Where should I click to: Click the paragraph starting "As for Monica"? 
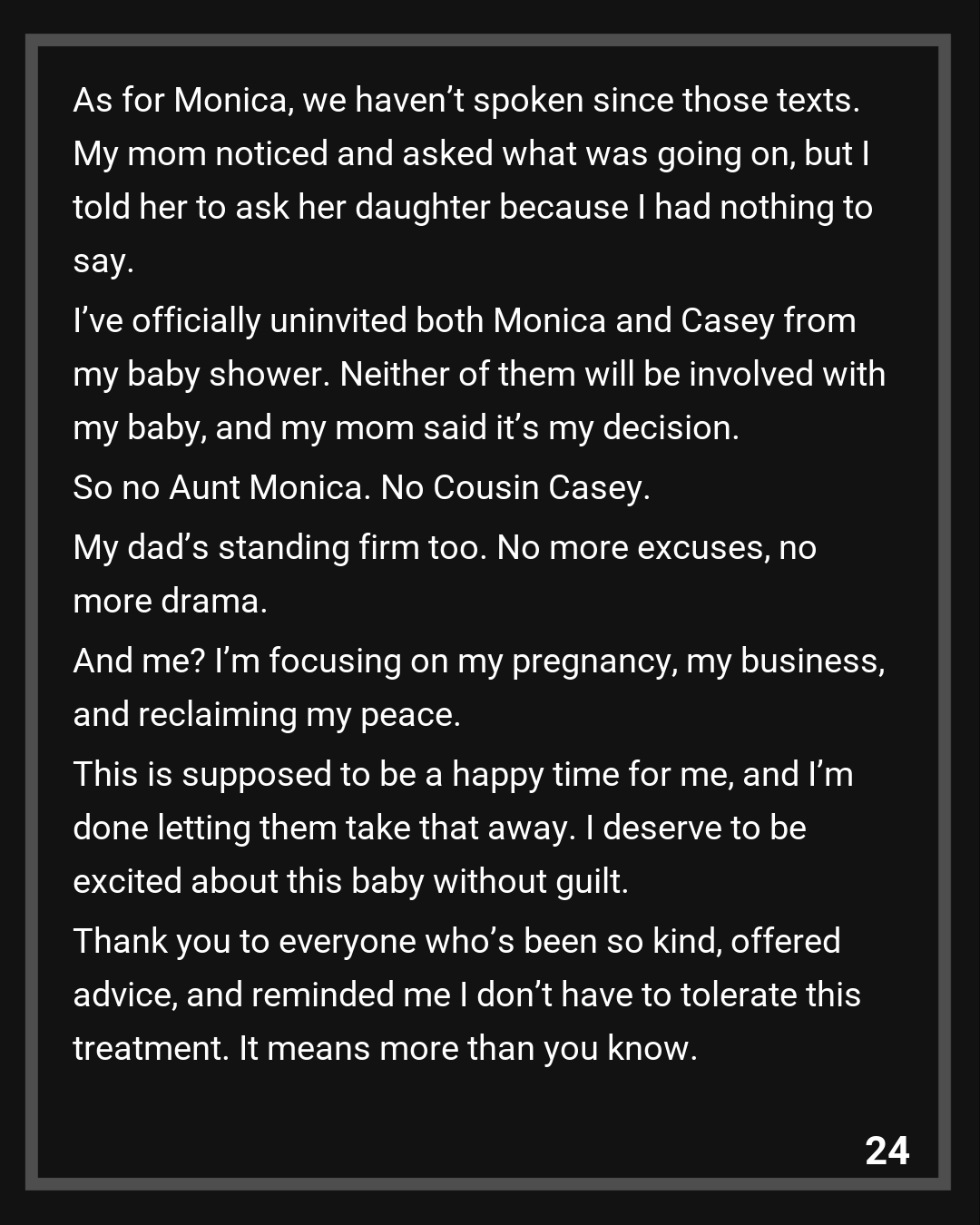click(x=472, y=180)
